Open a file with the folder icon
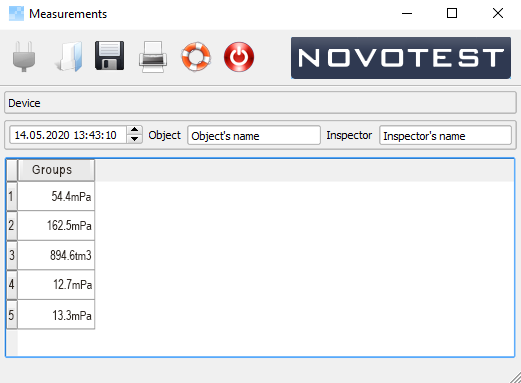521x383 pixels. tap(69, 56)
